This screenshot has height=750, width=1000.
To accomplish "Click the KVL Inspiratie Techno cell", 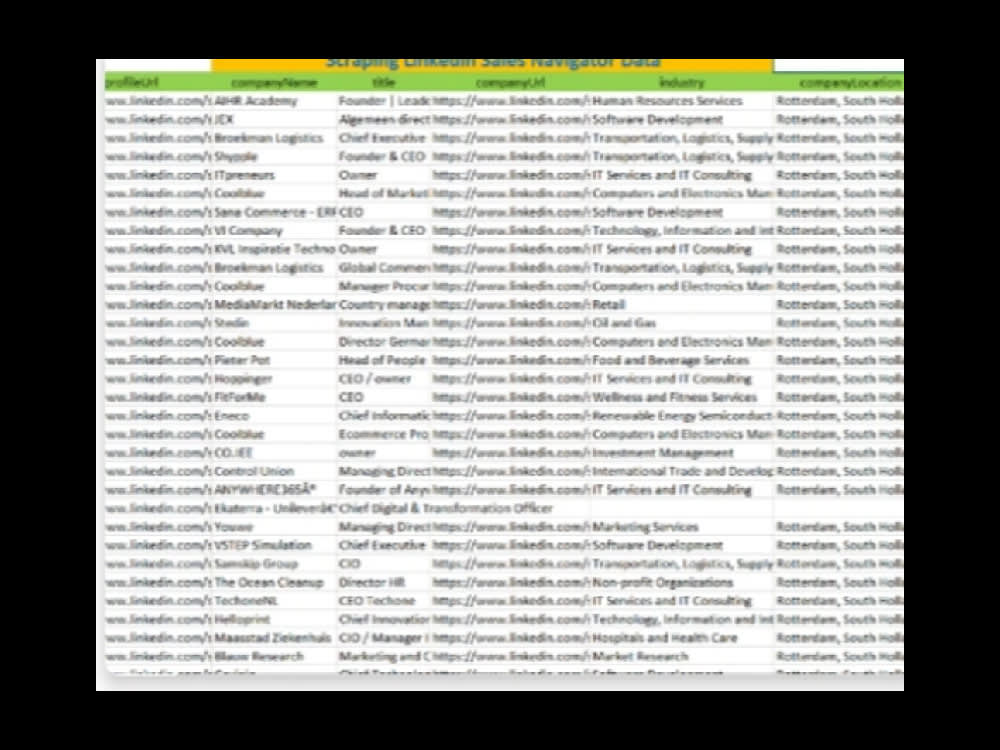I will point(275,249).
